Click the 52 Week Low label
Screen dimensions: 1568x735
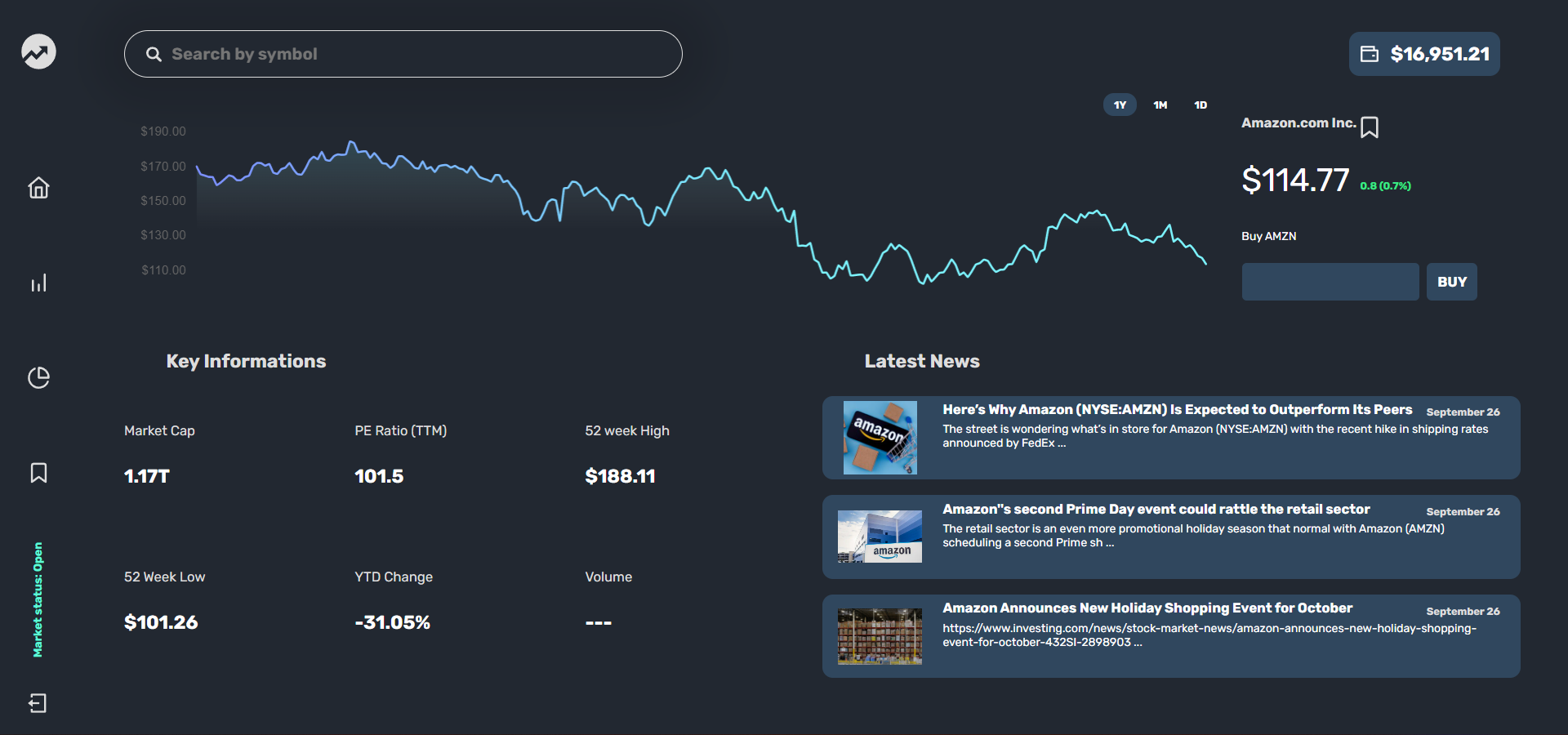164,577
